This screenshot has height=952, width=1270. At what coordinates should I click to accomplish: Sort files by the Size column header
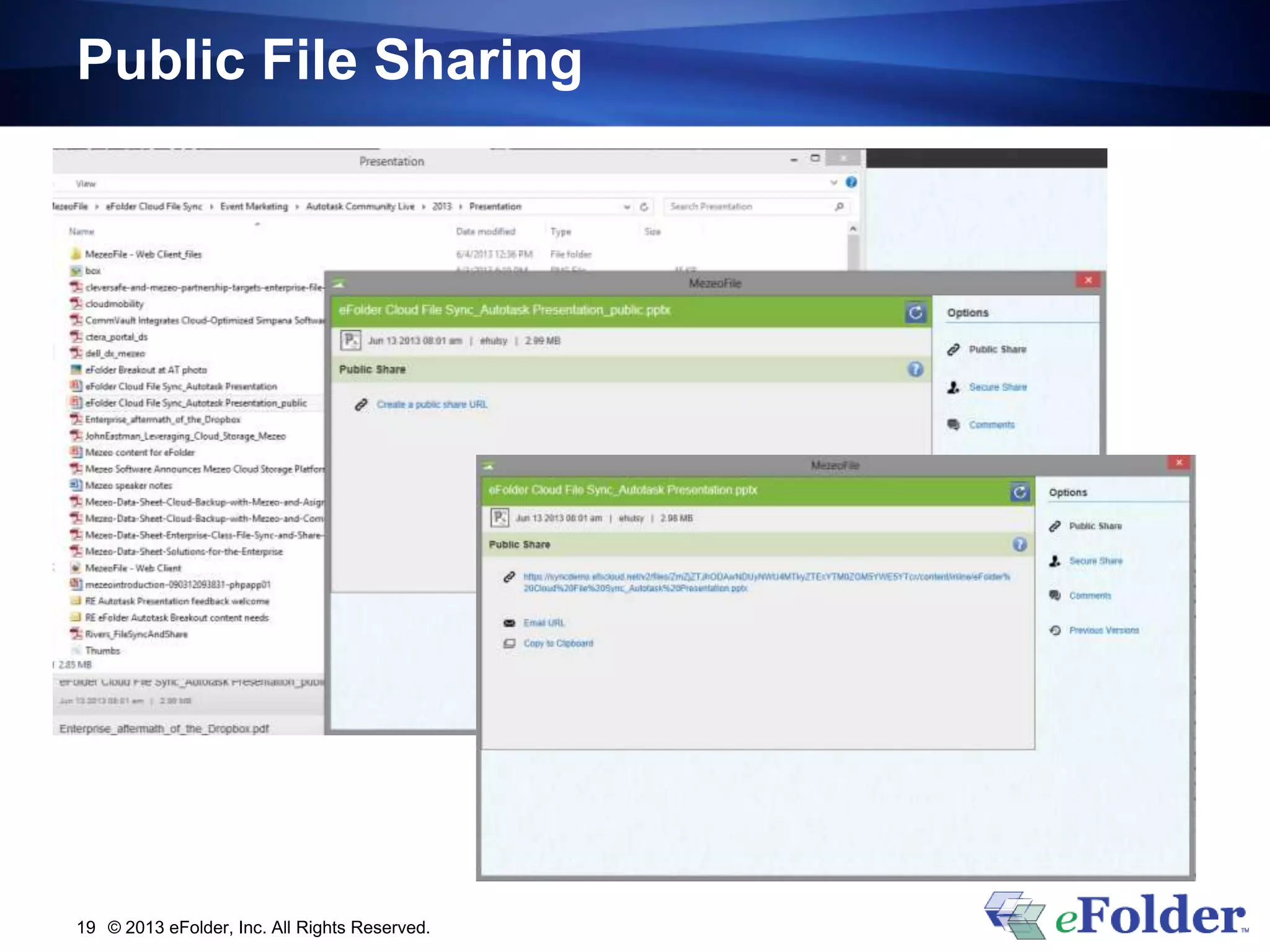(x=652, y=232)
